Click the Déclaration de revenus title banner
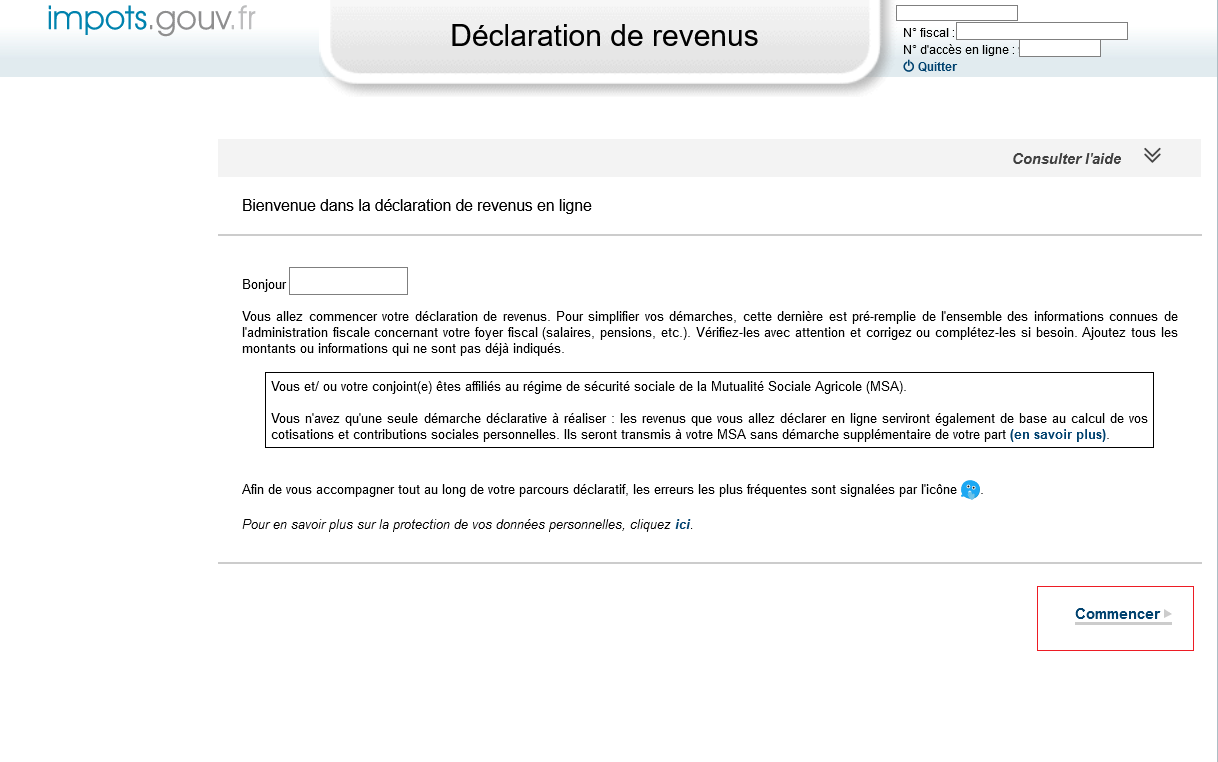The width and height of the screenshot is (1218, 762). point(604,36)
